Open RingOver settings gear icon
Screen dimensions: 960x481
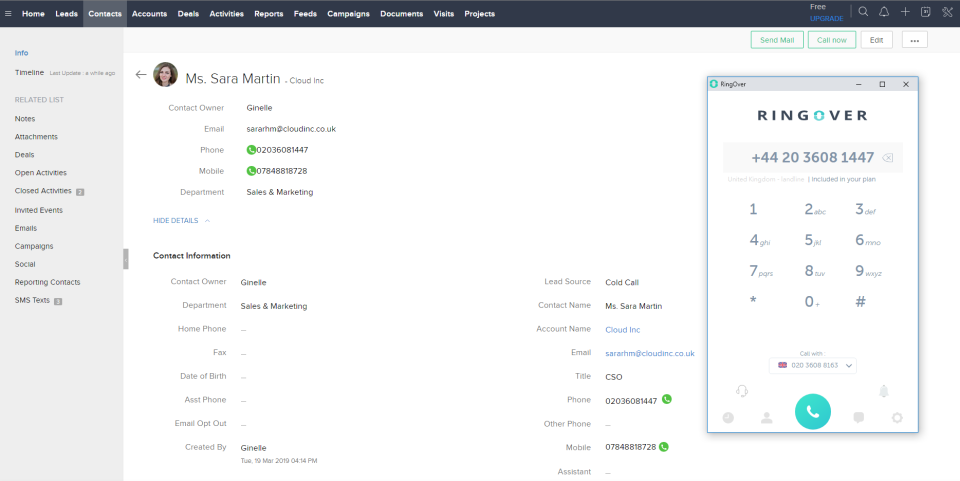(897, 417)
